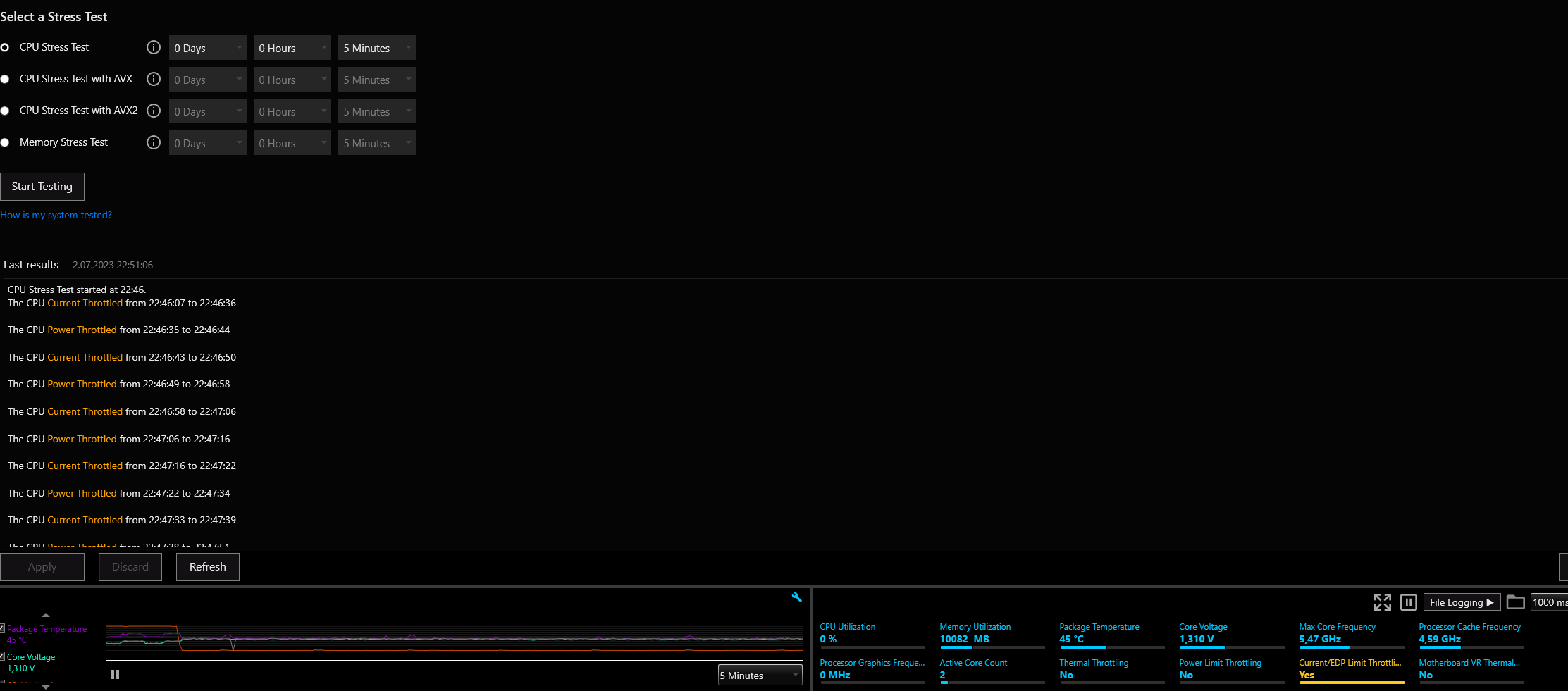This screenshot has height=691, width=1568.
Task: Click the Discard button
Action: tap(130, 567)
